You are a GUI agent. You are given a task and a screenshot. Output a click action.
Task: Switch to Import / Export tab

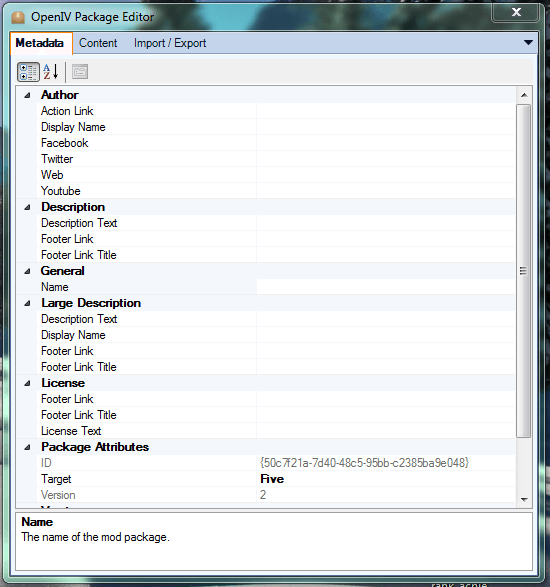point(170,43)
